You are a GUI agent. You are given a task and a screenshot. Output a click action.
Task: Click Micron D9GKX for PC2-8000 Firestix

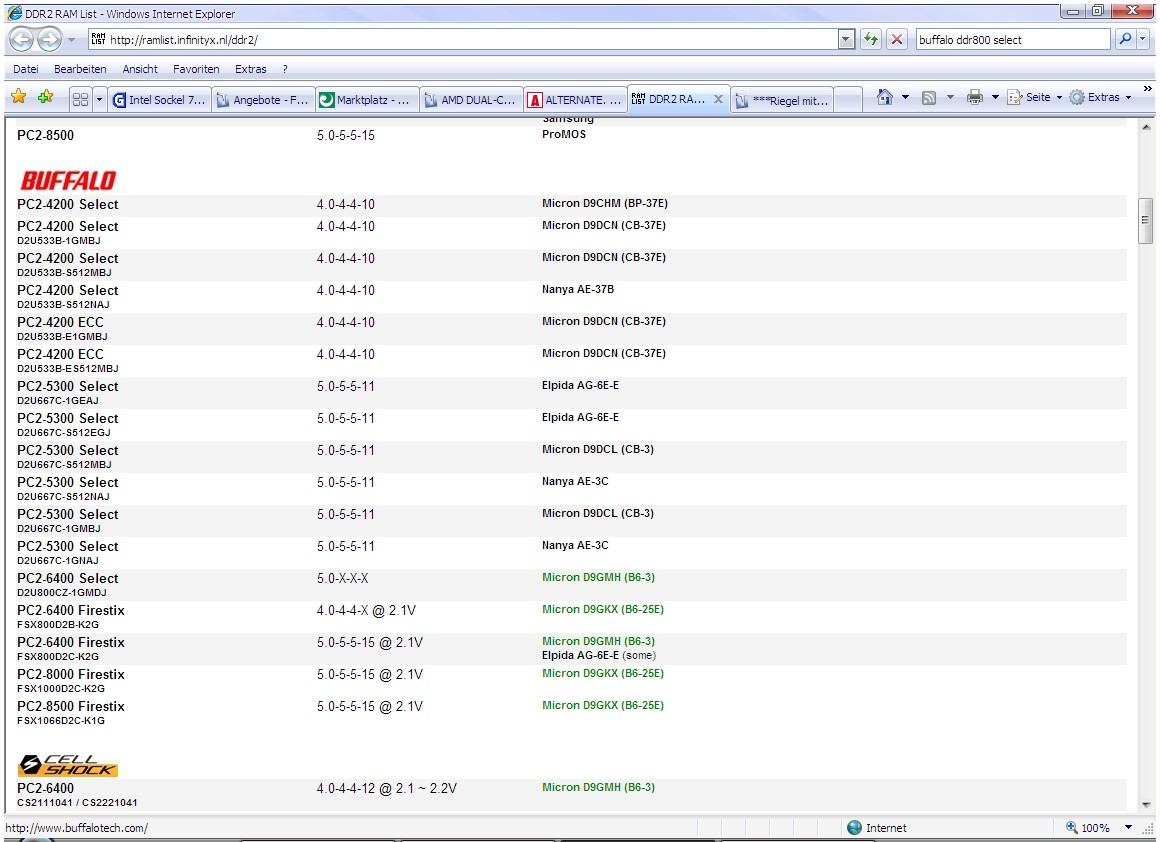pos(602,673)
